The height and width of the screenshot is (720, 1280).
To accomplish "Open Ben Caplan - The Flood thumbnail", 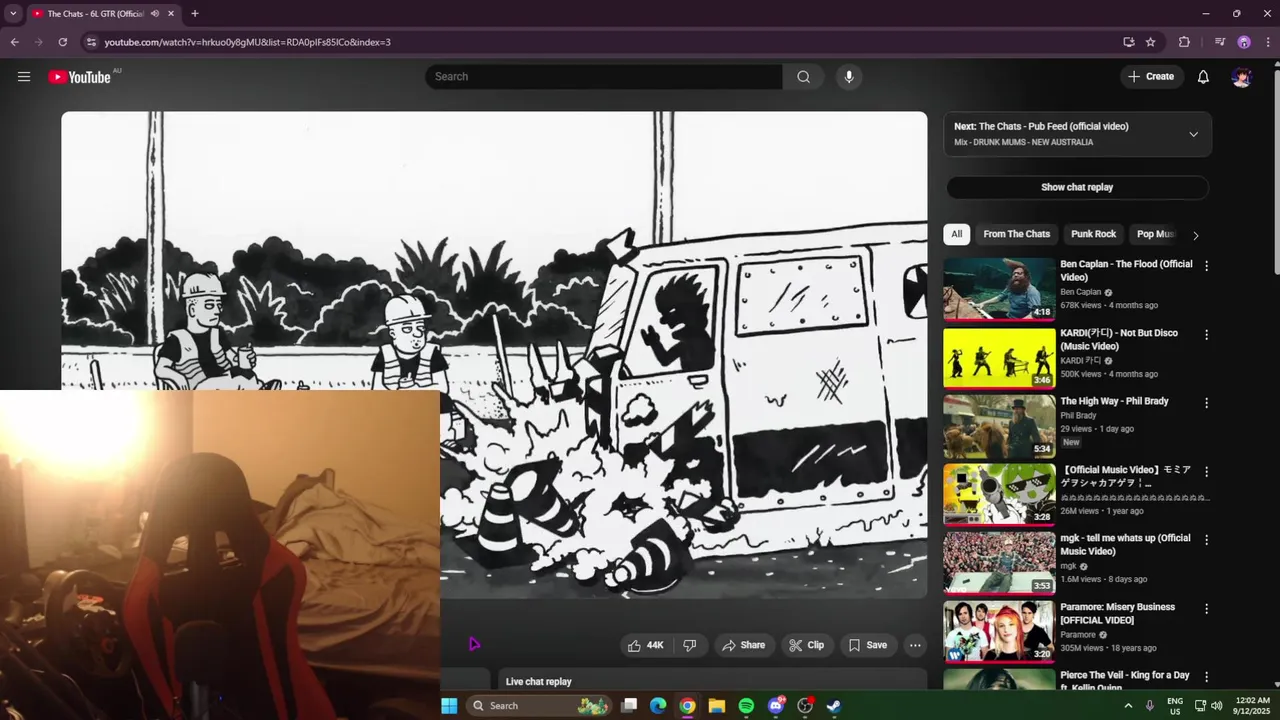I will [999, 289].
